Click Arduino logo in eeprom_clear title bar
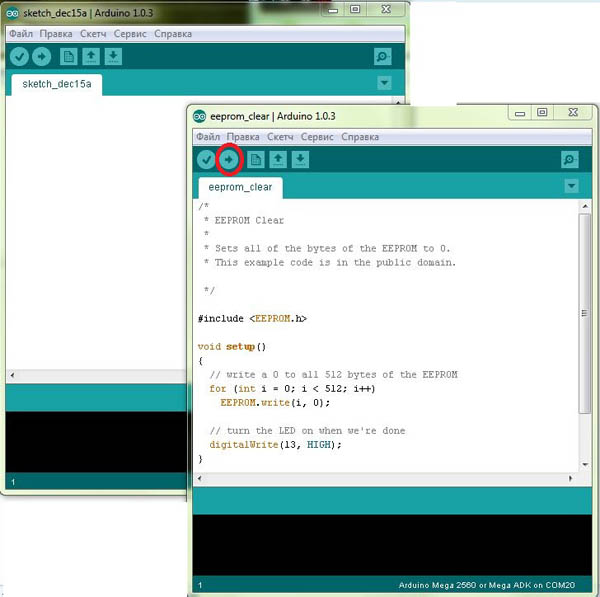 click(199, 116)
